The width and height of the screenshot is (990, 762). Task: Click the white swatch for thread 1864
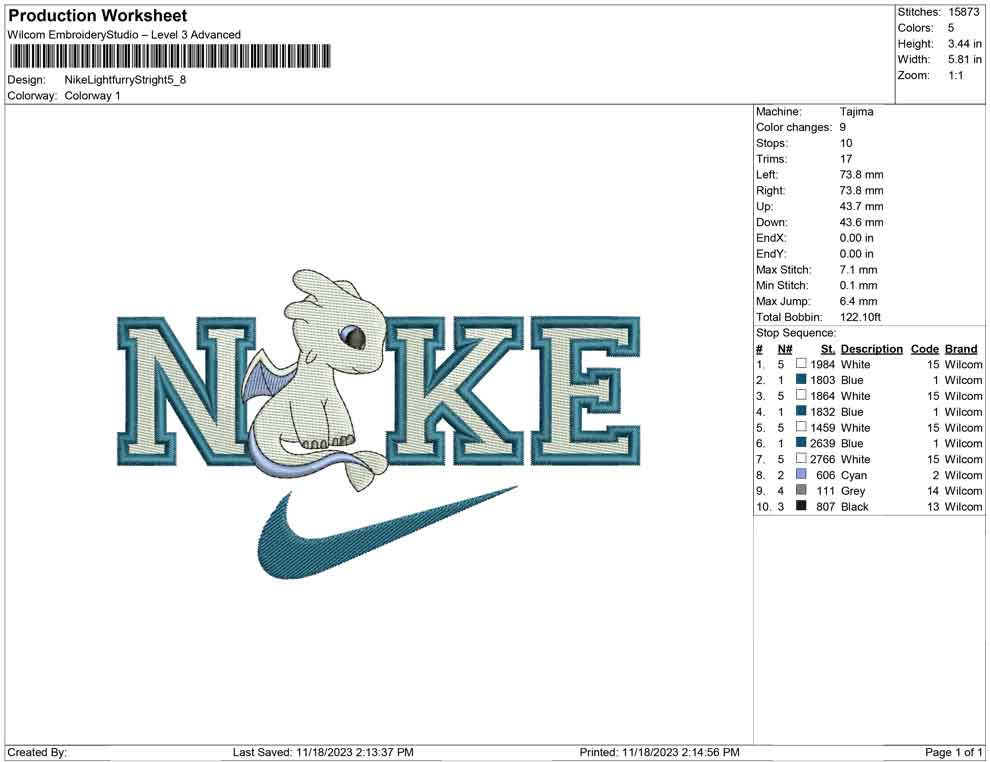[x=801, y=395]
